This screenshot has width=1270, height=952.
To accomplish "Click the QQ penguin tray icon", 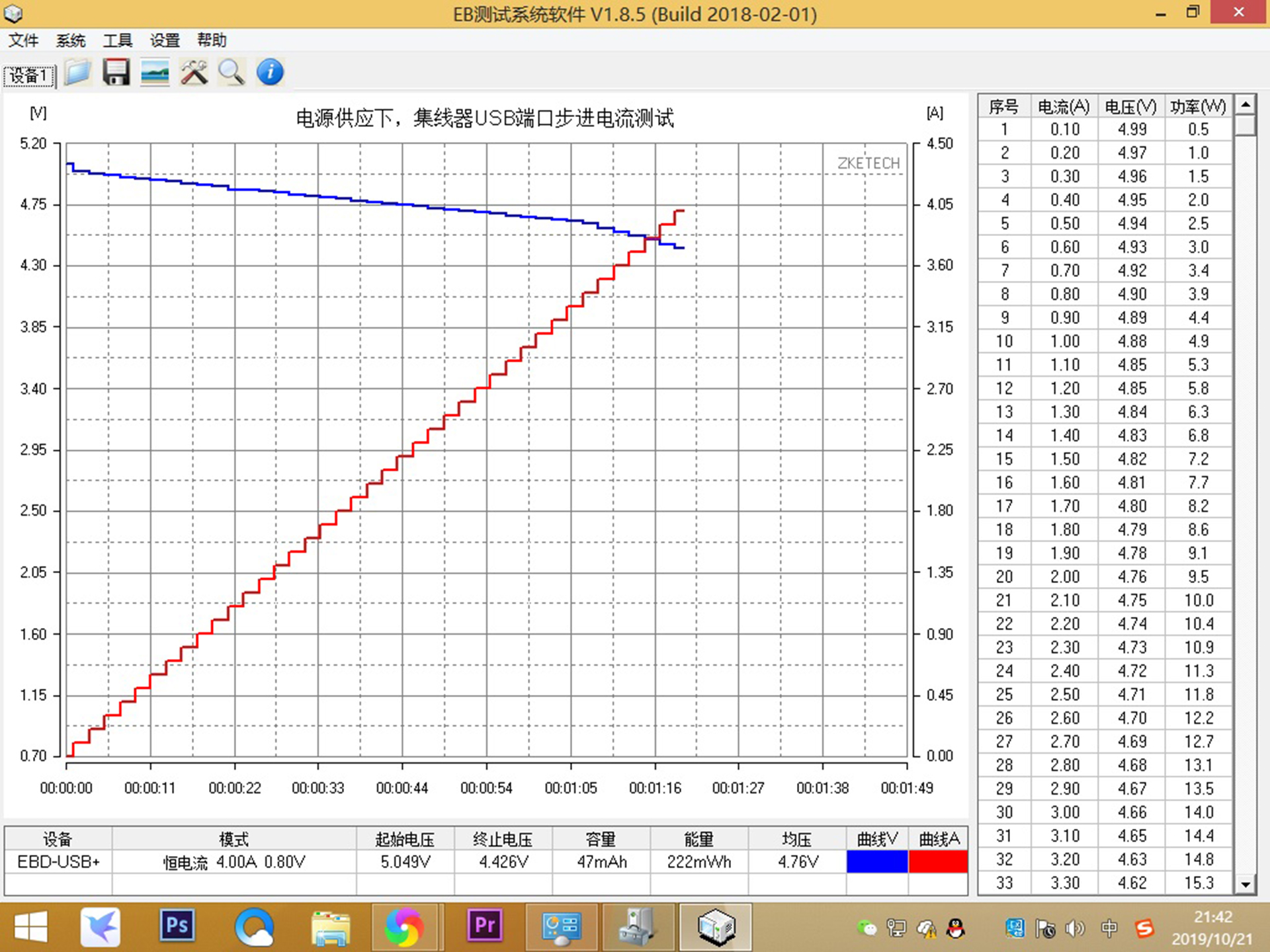I will pyautogui.click(x=955, y=929).
